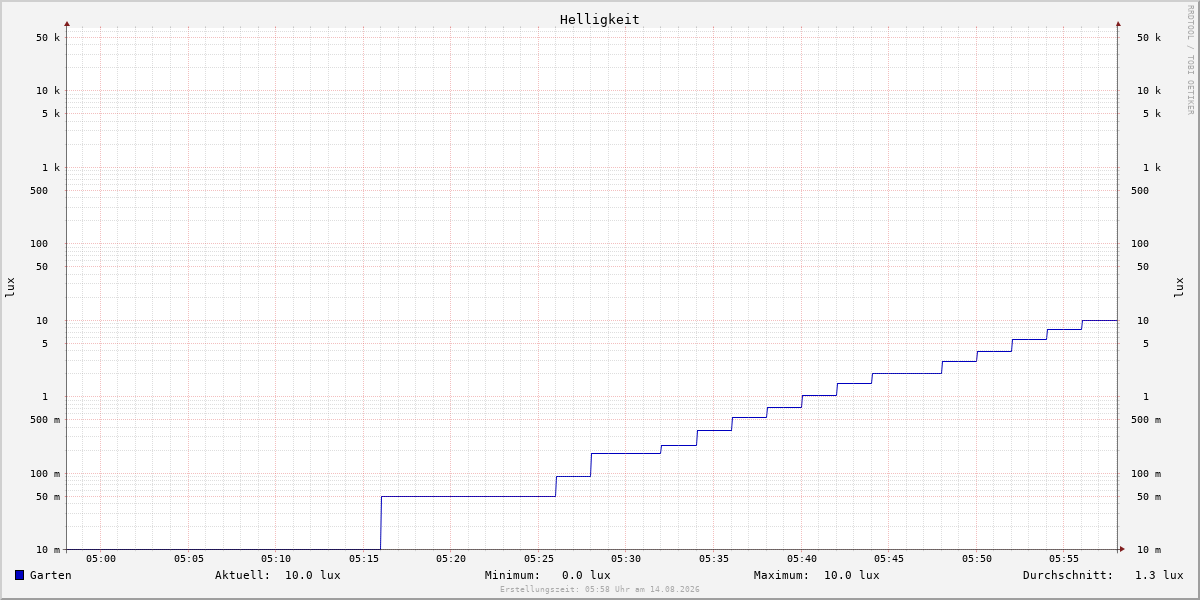This screenshot has height=600, width=1200.
Task: Click the 05:00 time axis label
Action: coord(101,559)
